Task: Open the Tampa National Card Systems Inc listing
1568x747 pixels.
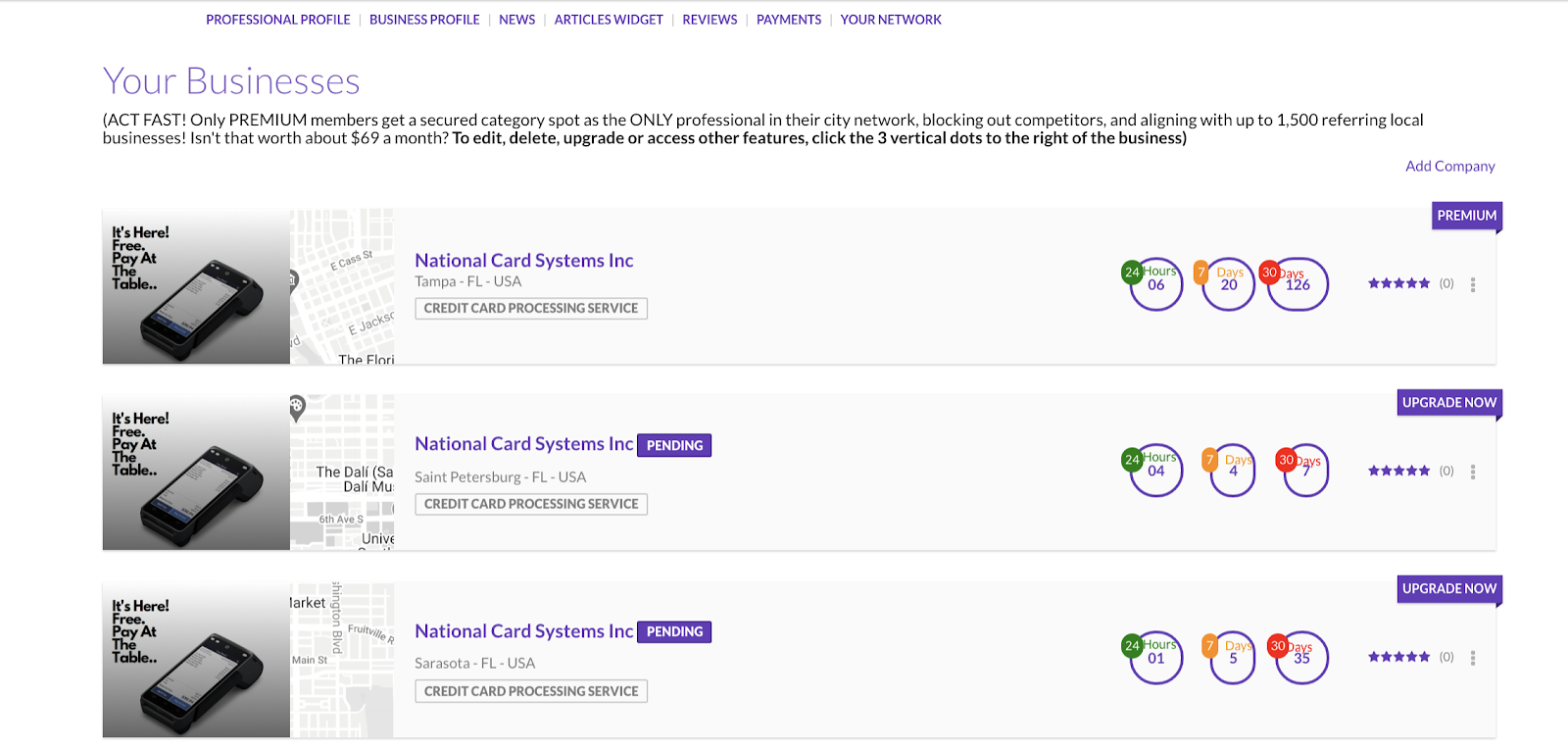Action: [x=524, y=260]
